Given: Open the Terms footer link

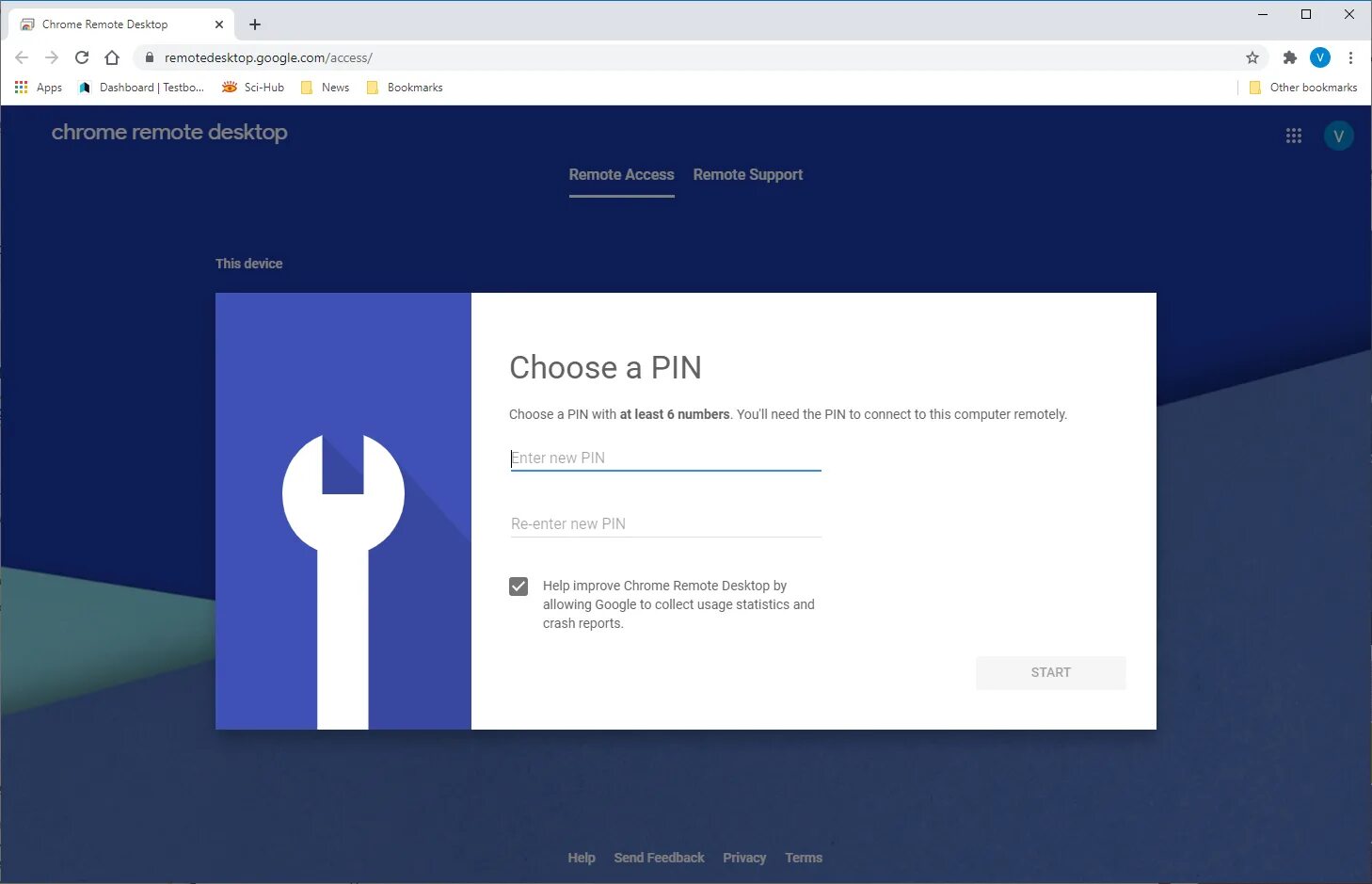Looking at the screenshot, I should [804, 858].
